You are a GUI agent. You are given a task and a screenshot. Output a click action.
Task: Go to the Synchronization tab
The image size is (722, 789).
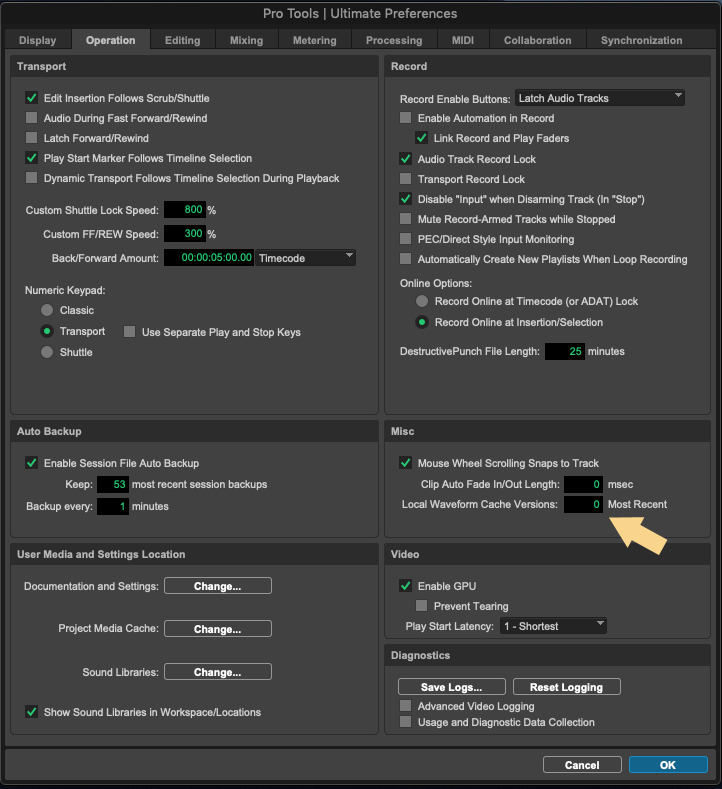tap(641, 40)
